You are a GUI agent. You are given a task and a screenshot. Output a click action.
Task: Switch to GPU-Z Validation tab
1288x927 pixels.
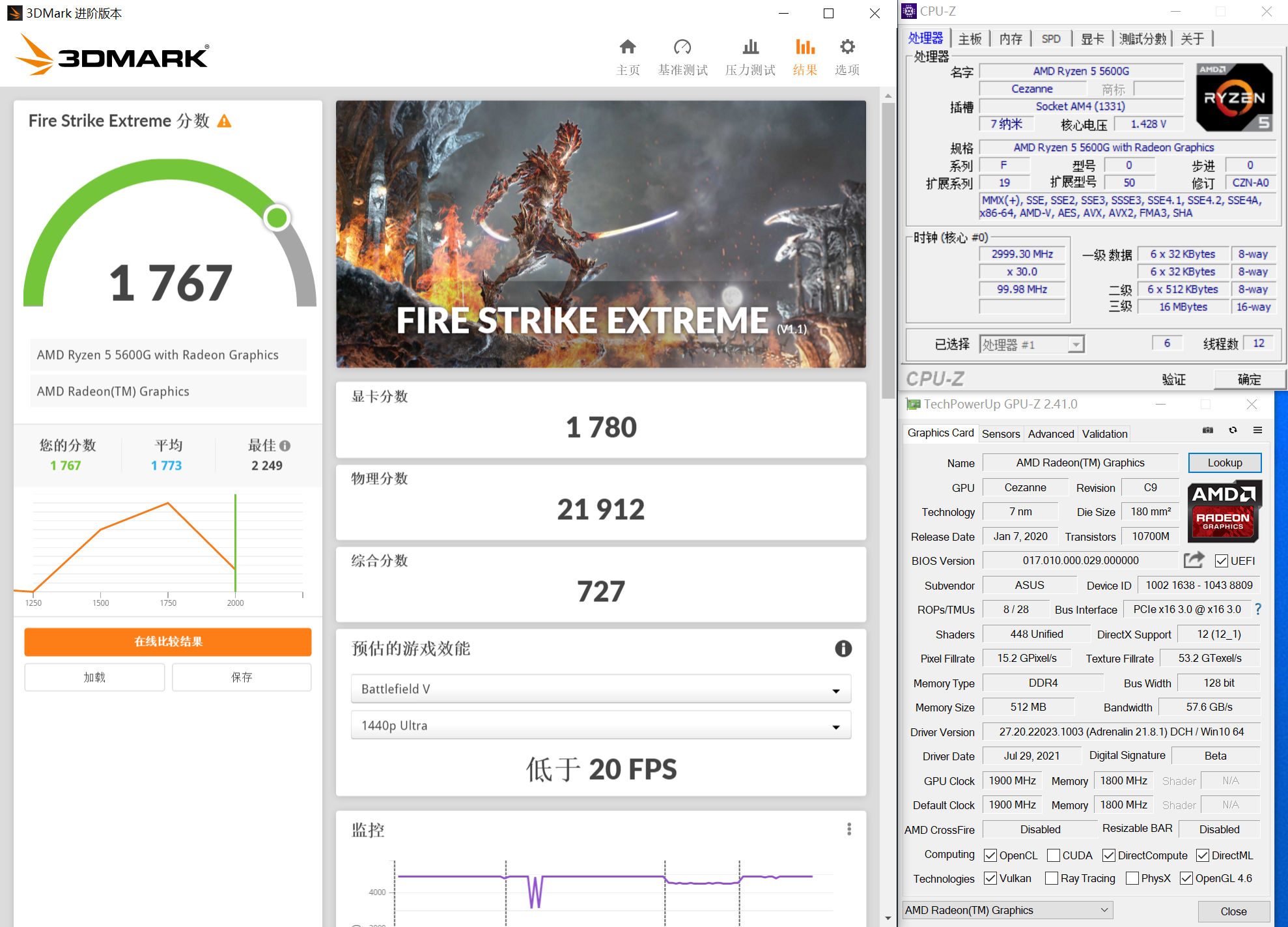click(x=1104, y=434)
